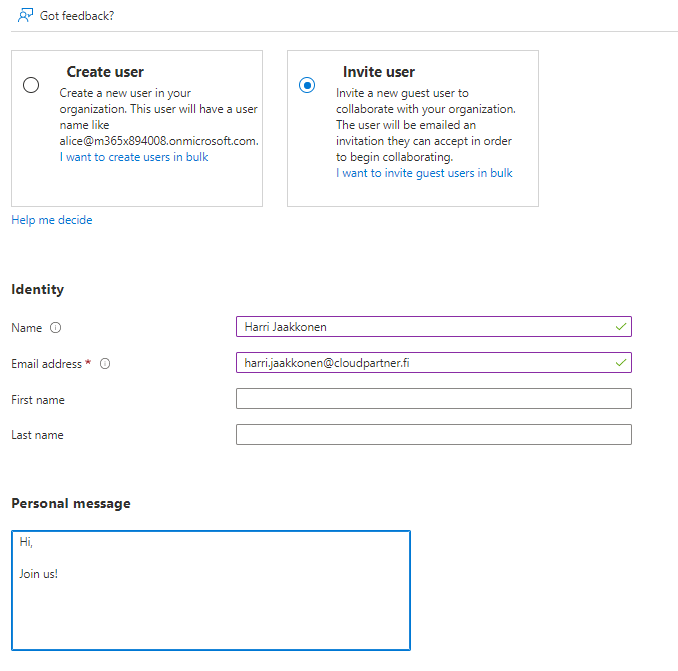Click the info icon beside Email address
This screenshot has width=678, height=671.
[x=105, y=364]
